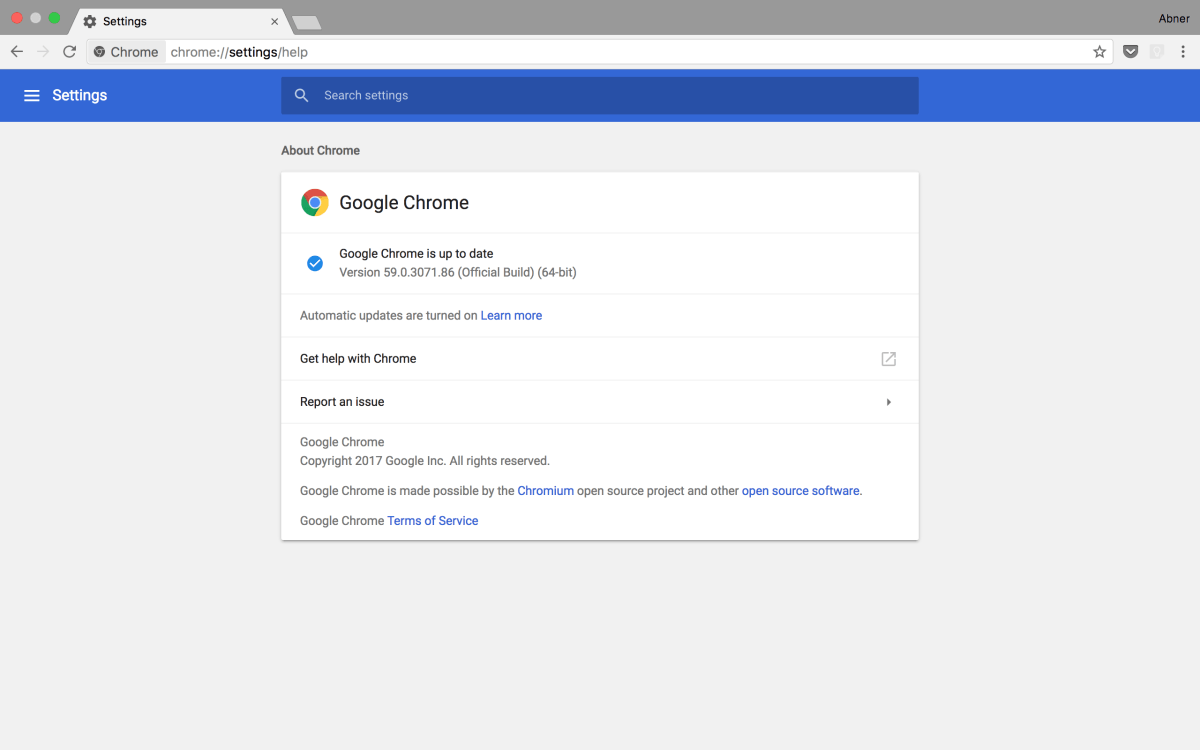
Task: Open the Chromium project link
Action: pos(545,490)
